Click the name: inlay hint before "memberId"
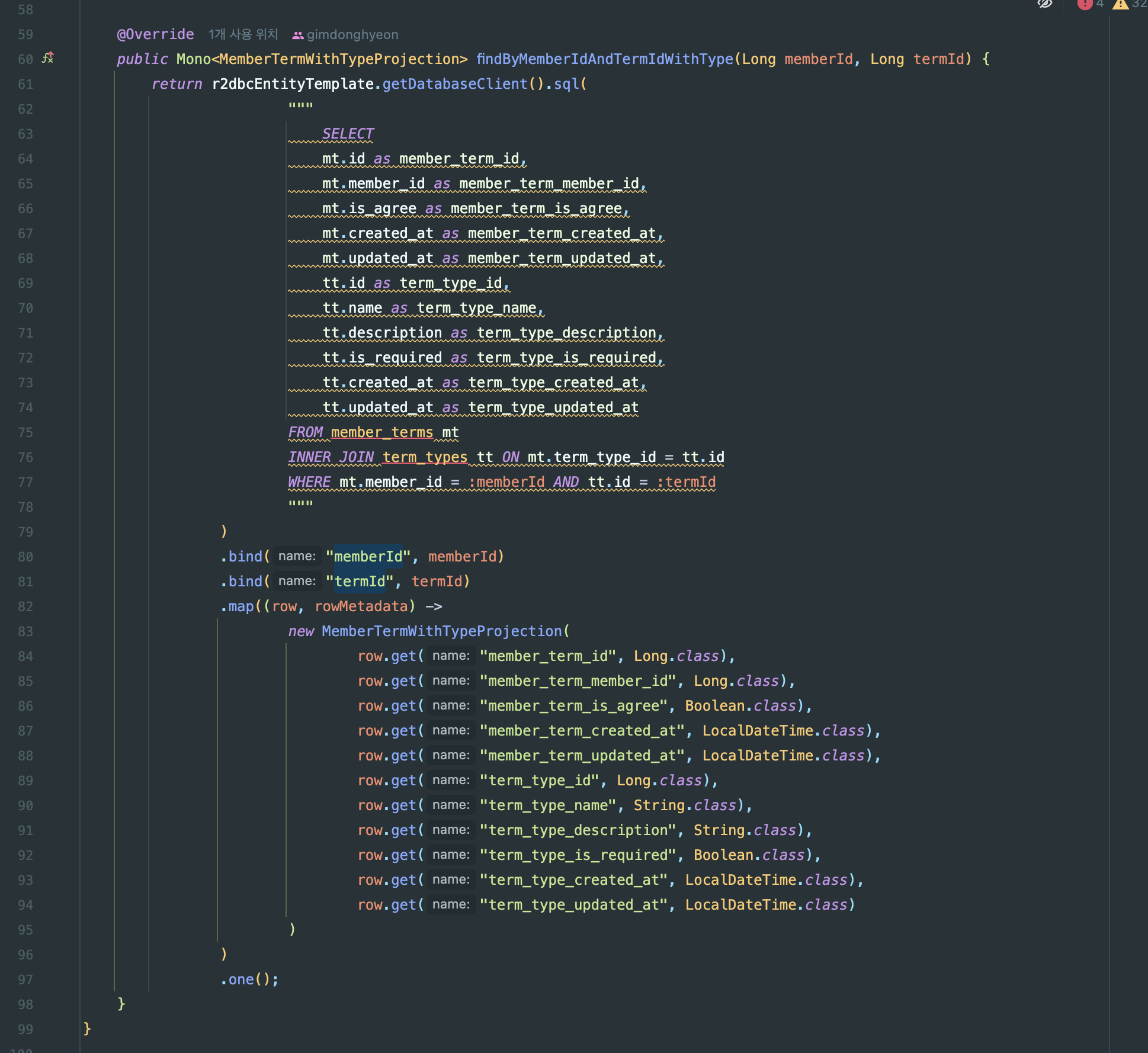Image resolution: width=1148 pixels, height=1053 pixels. 297,556
